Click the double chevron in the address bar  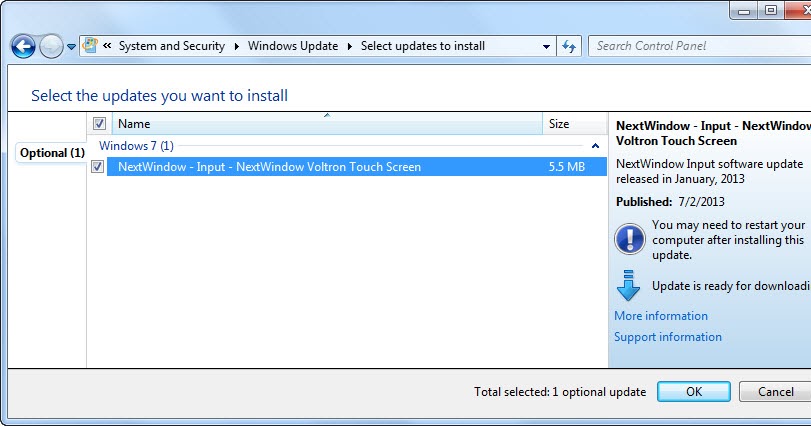click(107, 45)
